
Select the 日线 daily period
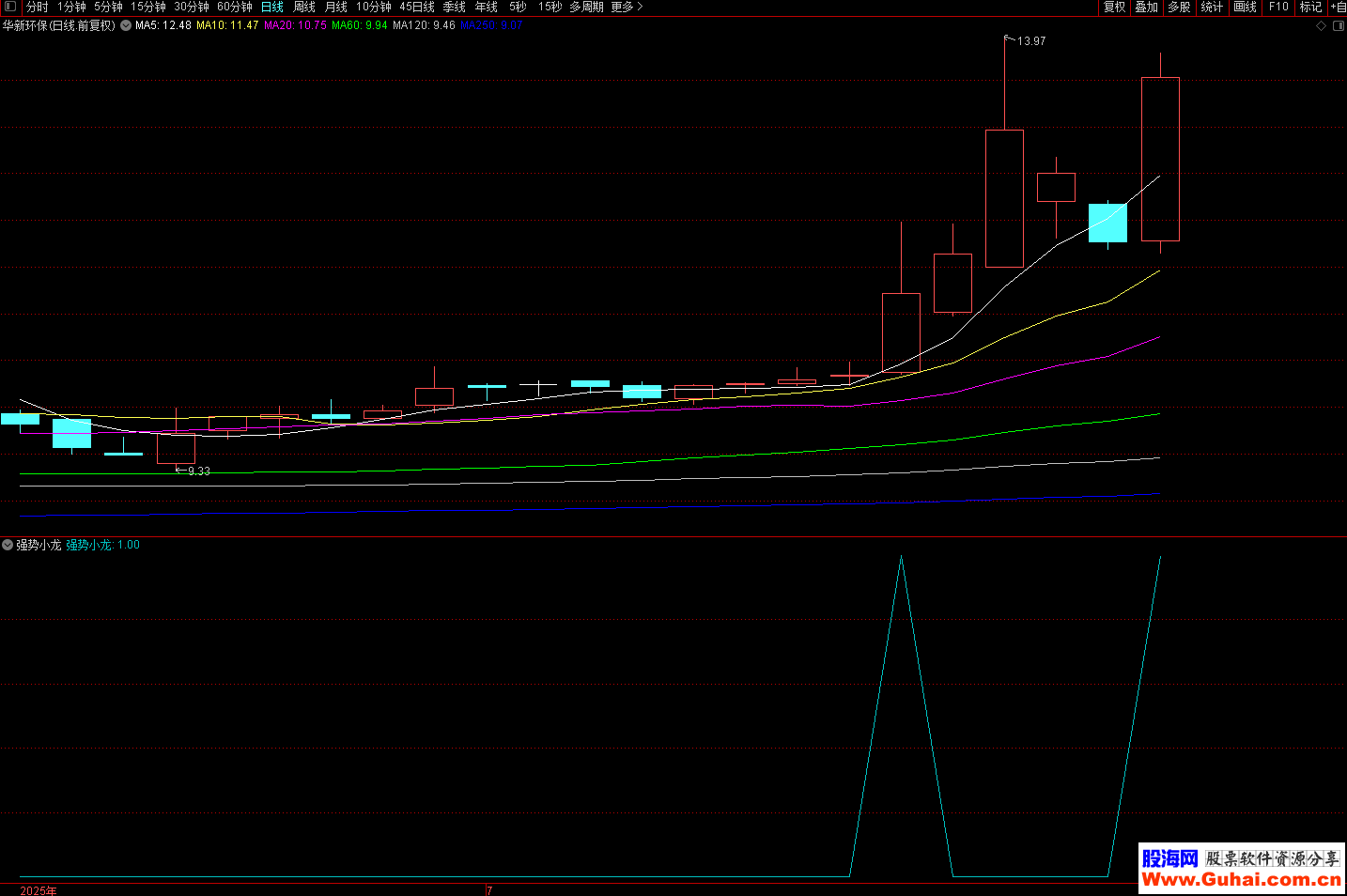pos(272,7)
